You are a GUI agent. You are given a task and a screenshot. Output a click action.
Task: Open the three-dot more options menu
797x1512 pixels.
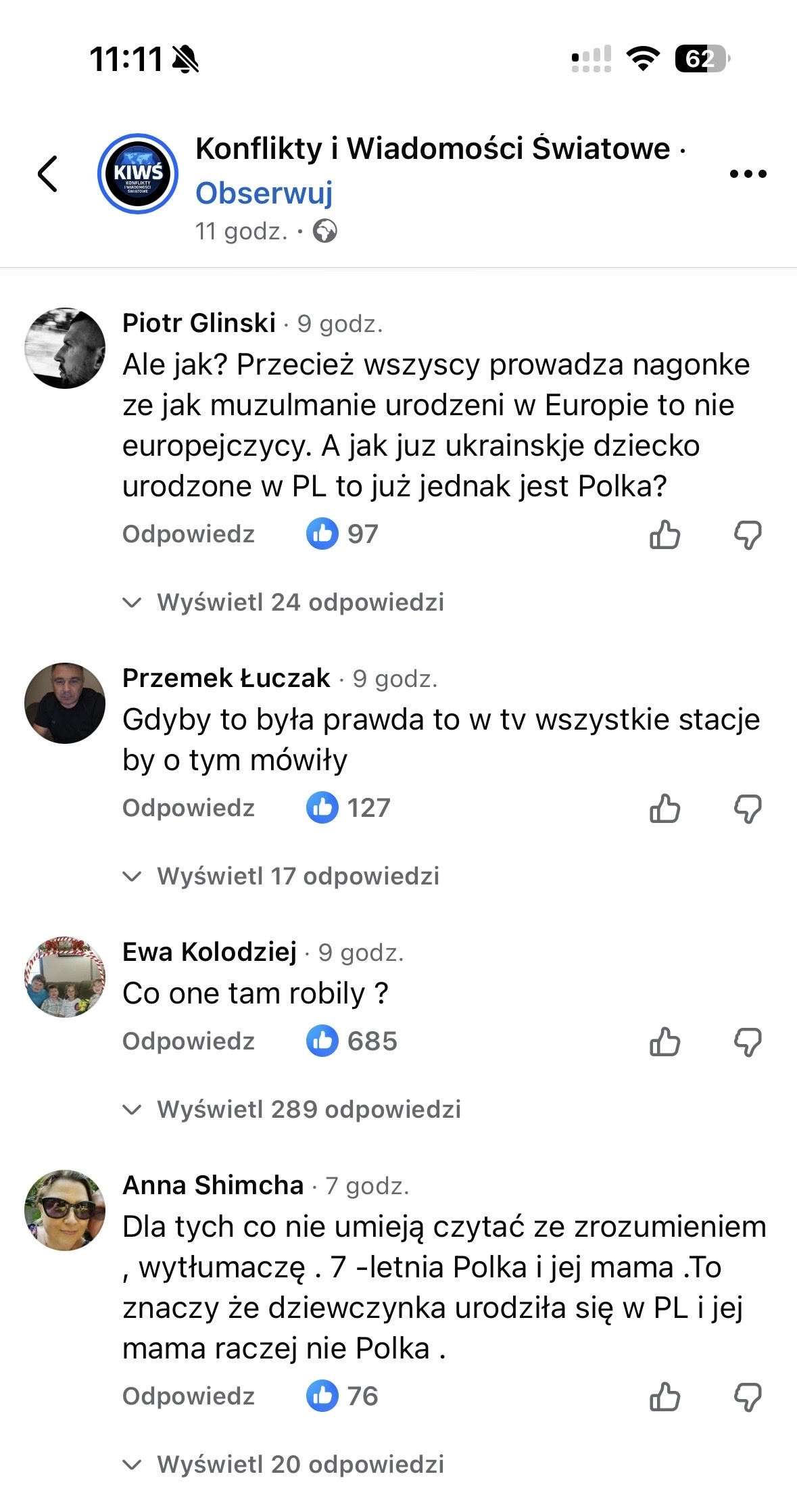[x=748, y=174]
